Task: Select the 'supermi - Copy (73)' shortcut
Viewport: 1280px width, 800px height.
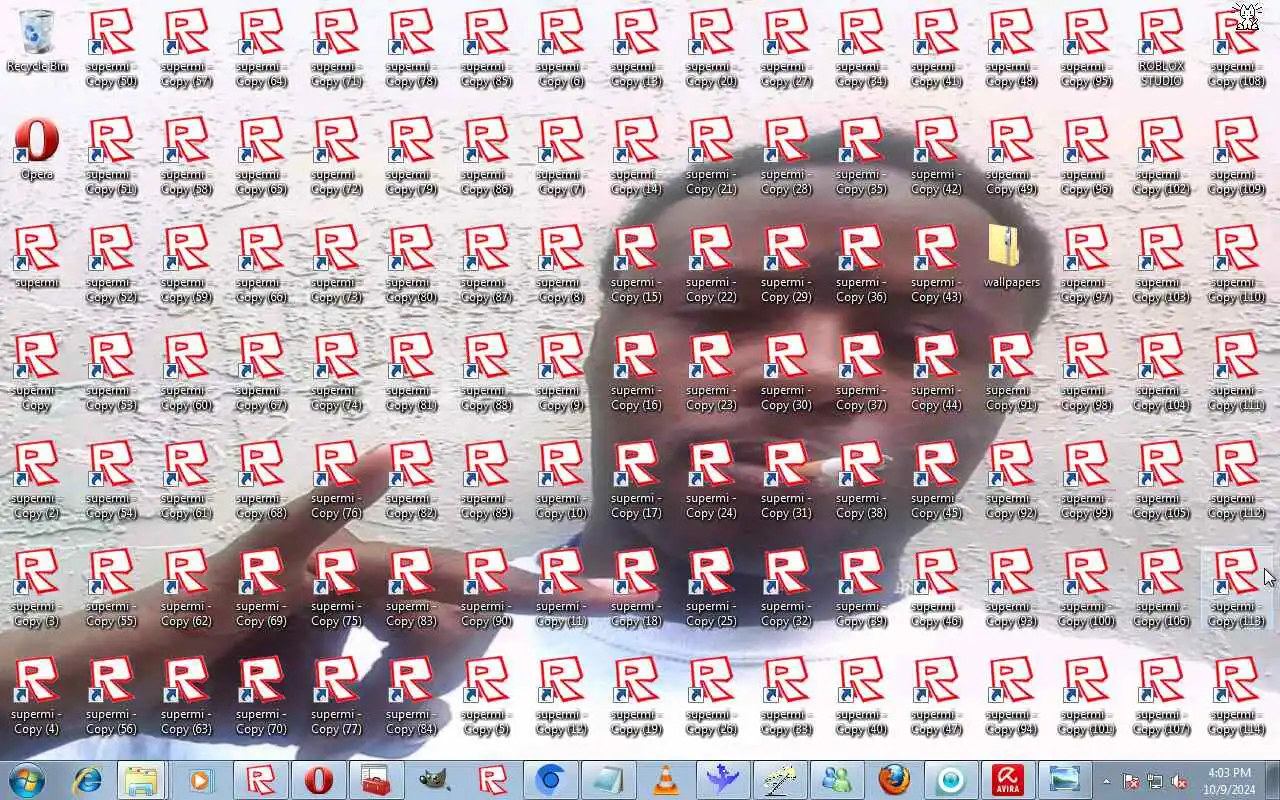Action: click(x=337, y=264)
